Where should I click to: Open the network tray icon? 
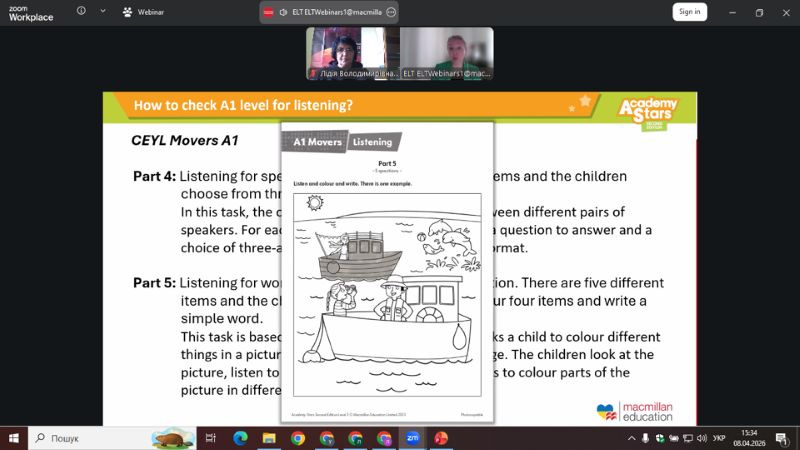pyautogui.click(x=688, y=438)
